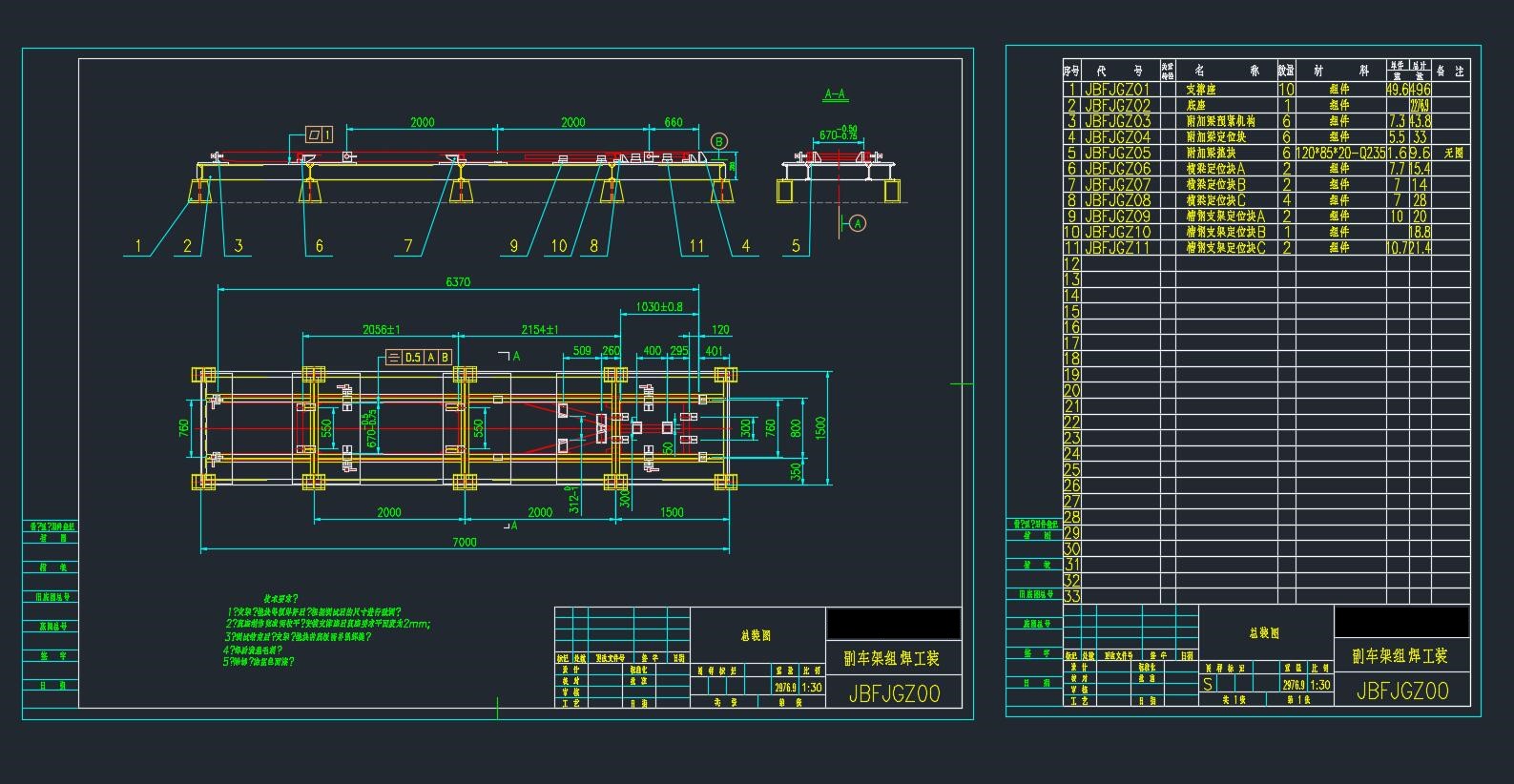
Task: Click JBFJGZ01 code in parts list
Action: (x=1117, y=90)
